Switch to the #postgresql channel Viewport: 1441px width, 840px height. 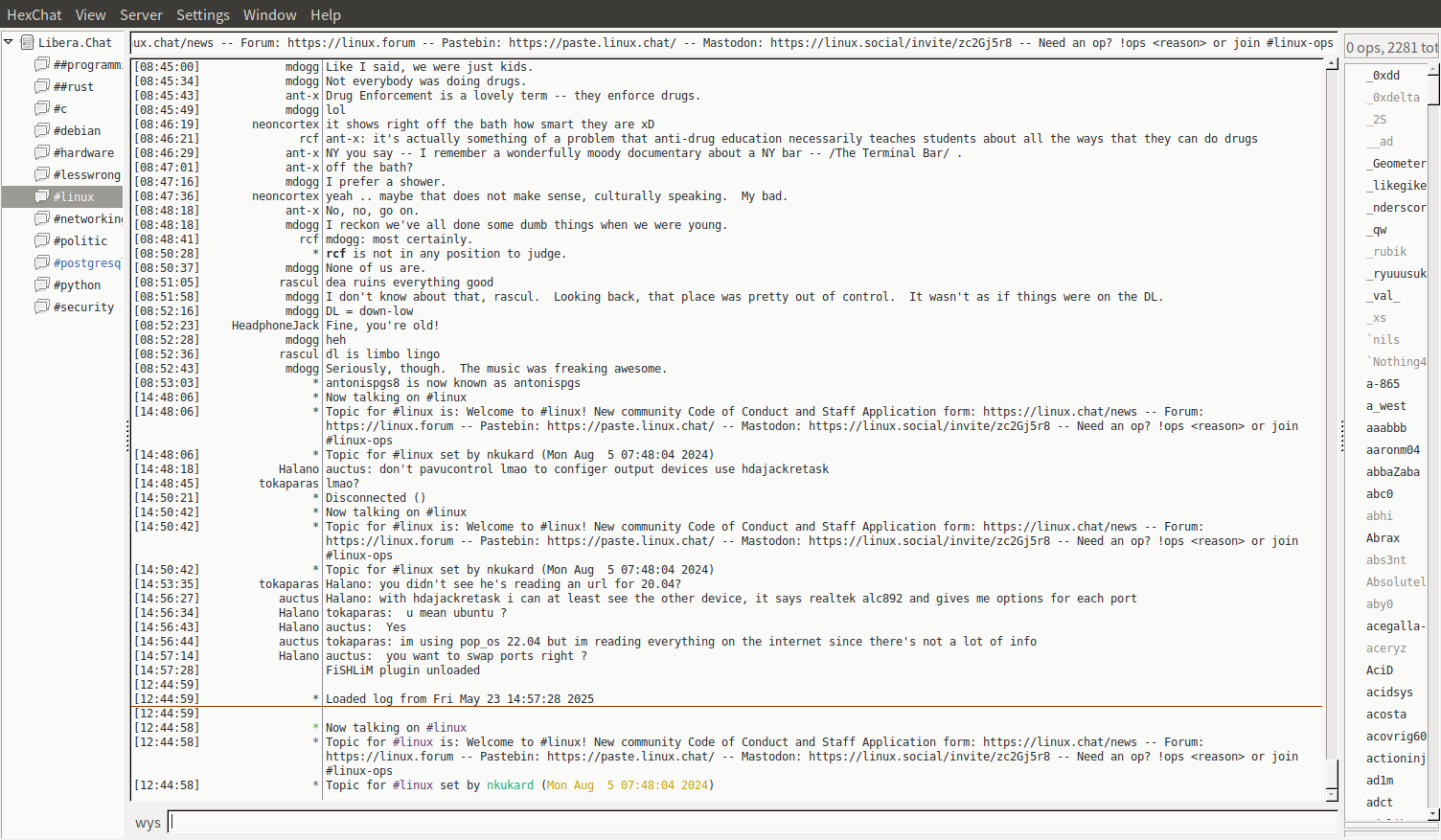tap(86, 262)
